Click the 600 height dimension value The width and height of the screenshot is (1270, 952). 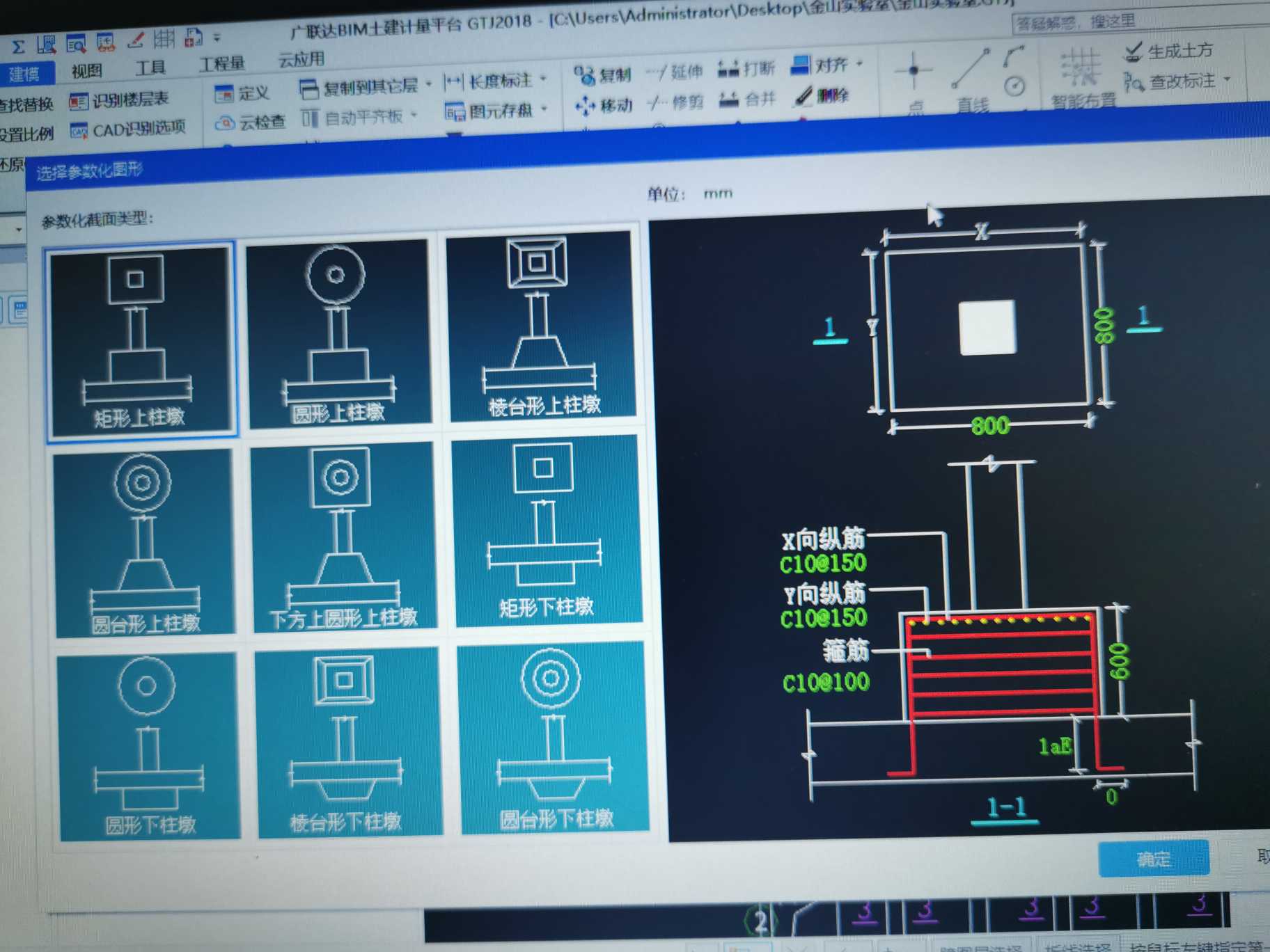click(x=1119, y=662)
